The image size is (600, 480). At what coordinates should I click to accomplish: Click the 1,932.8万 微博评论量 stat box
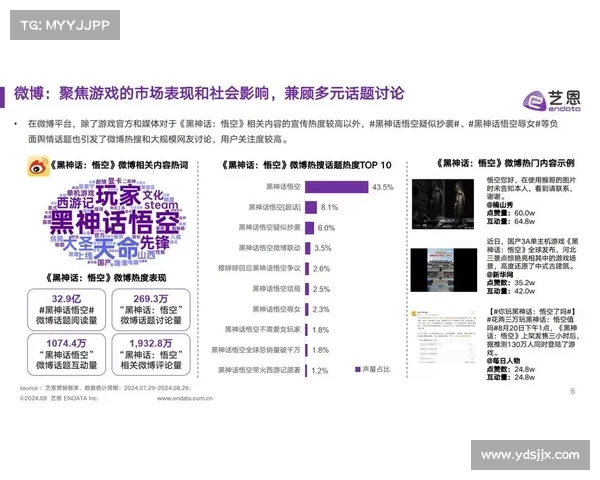(151, 354)
